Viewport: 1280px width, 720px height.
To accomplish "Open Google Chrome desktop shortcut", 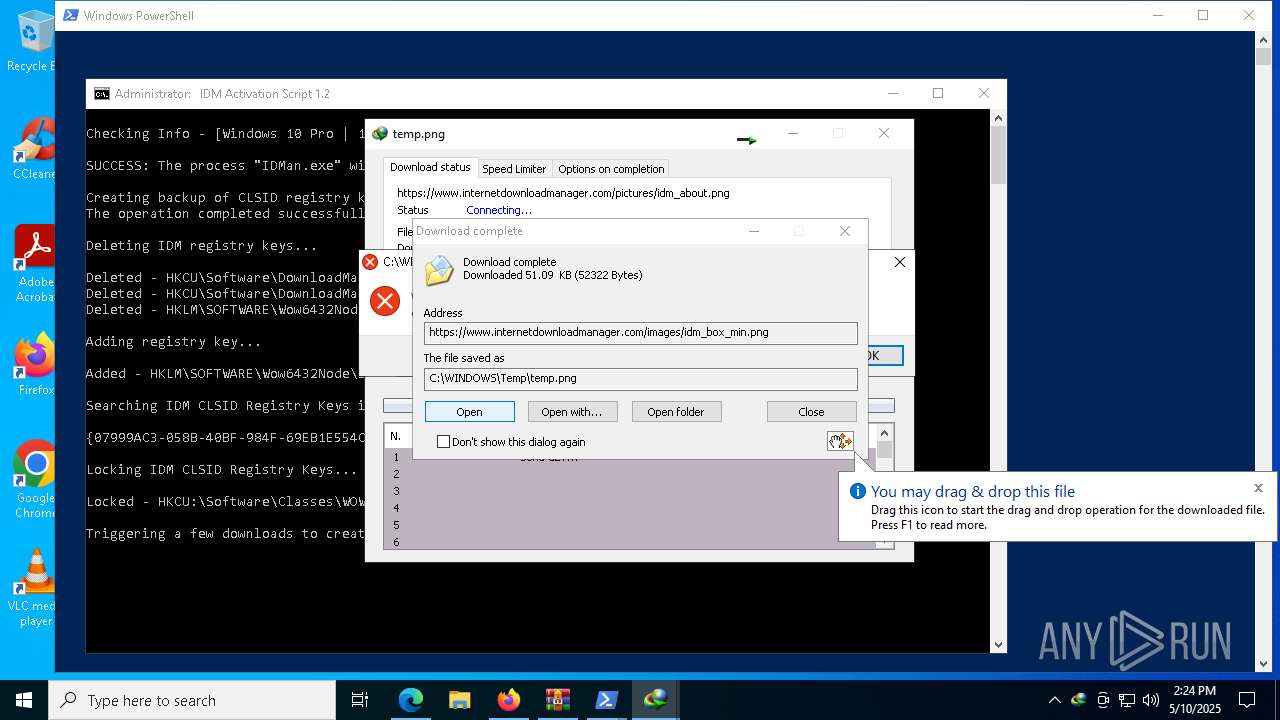I will click(35, 479).
